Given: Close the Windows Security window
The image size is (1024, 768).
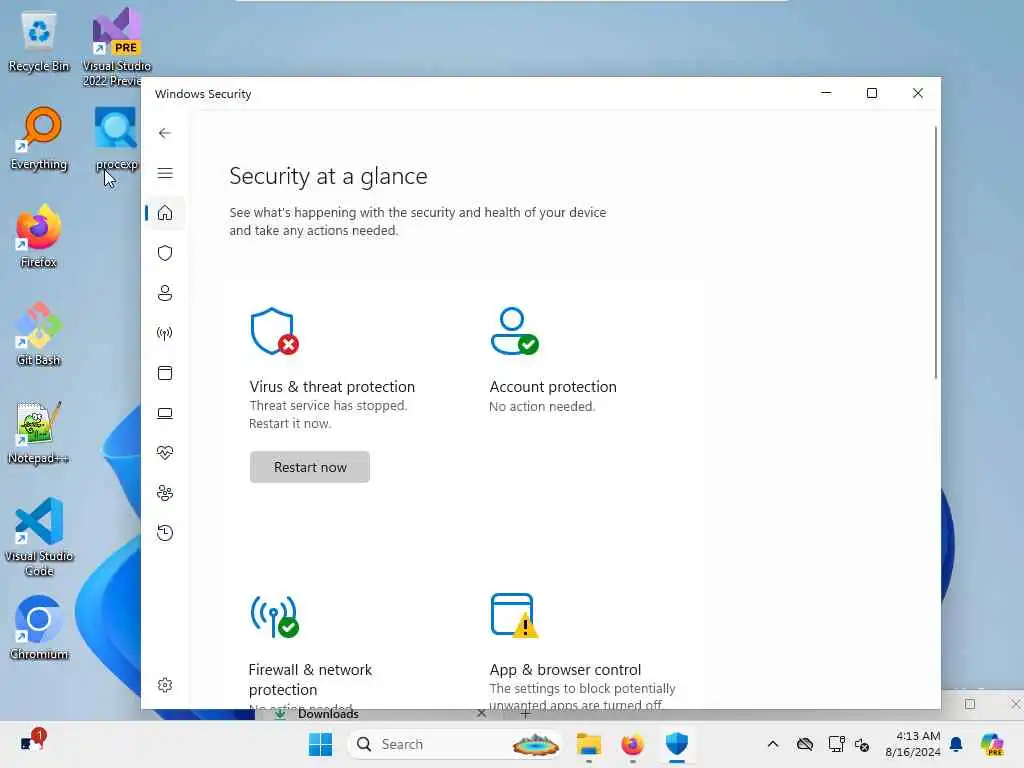Looking at the screenshot, I should tap(918, 93).
